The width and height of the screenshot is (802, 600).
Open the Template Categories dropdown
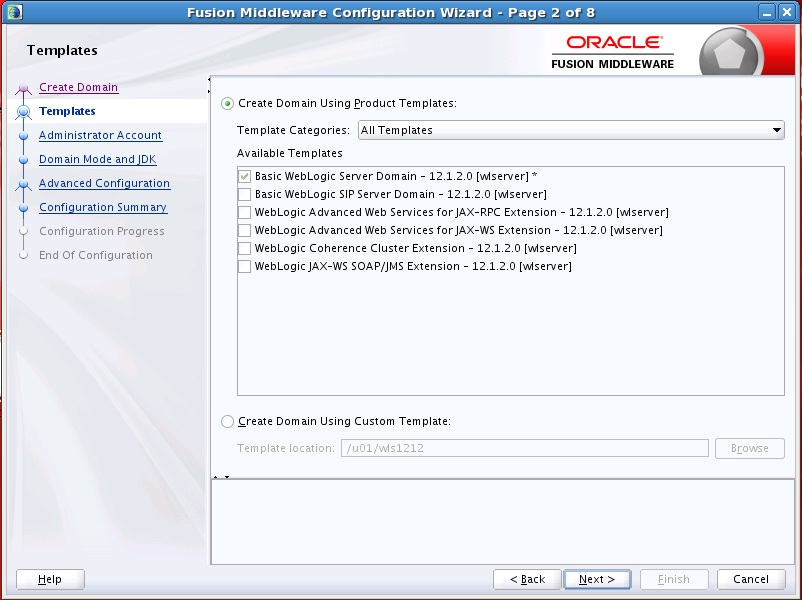pos(571,130)
